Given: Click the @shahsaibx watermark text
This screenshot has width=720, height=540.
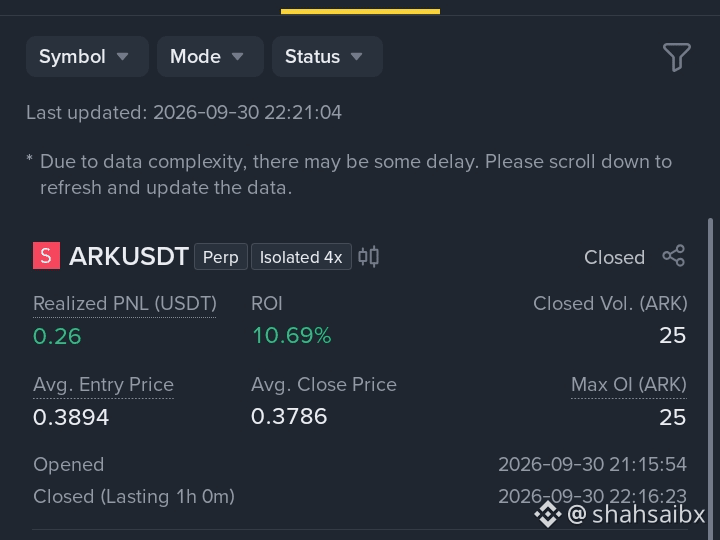Looking at the screenshot, I should [636, 514].
